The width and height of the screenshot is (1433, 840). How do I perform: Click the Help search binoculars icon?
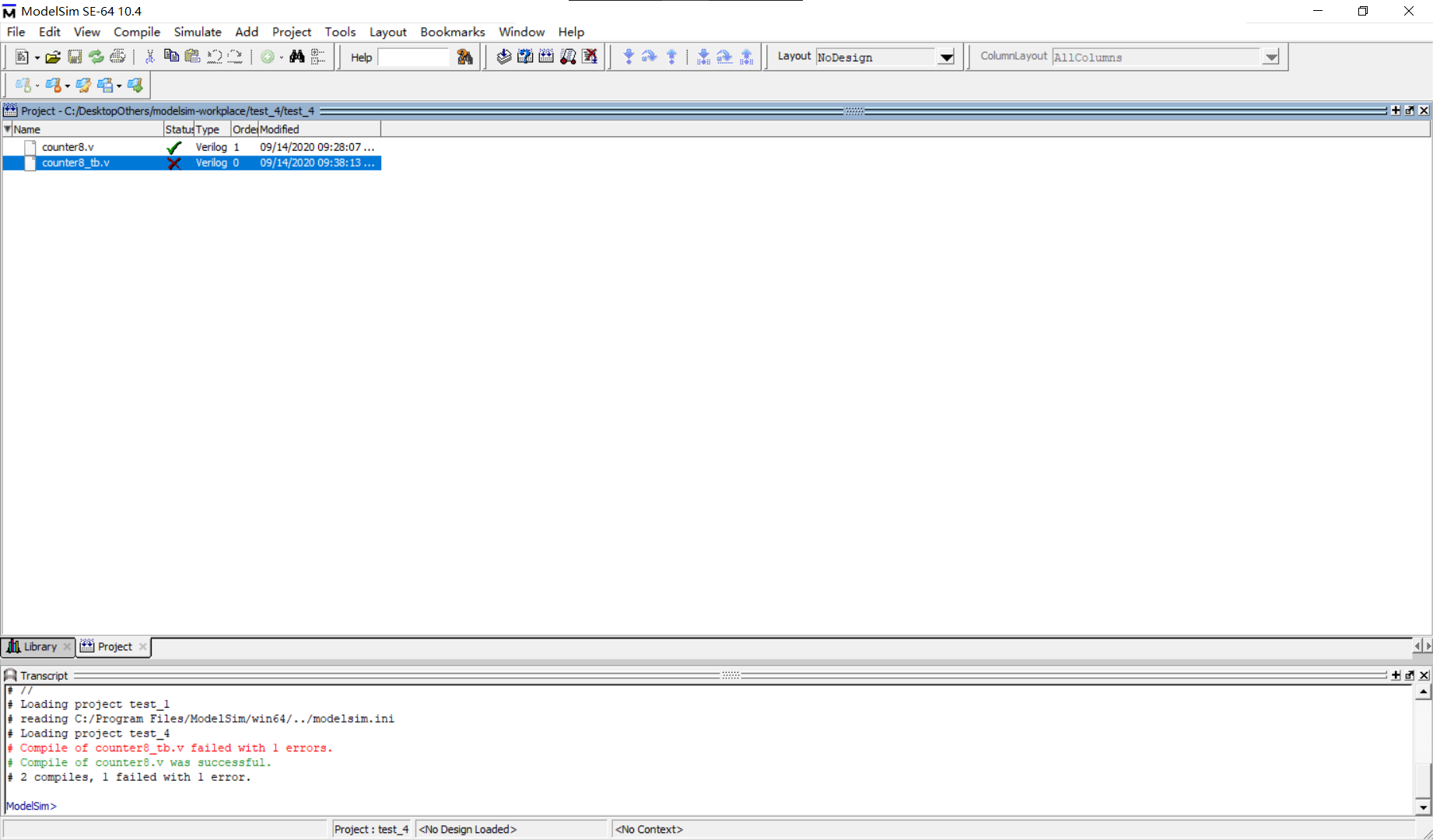[x=464, y=57]
